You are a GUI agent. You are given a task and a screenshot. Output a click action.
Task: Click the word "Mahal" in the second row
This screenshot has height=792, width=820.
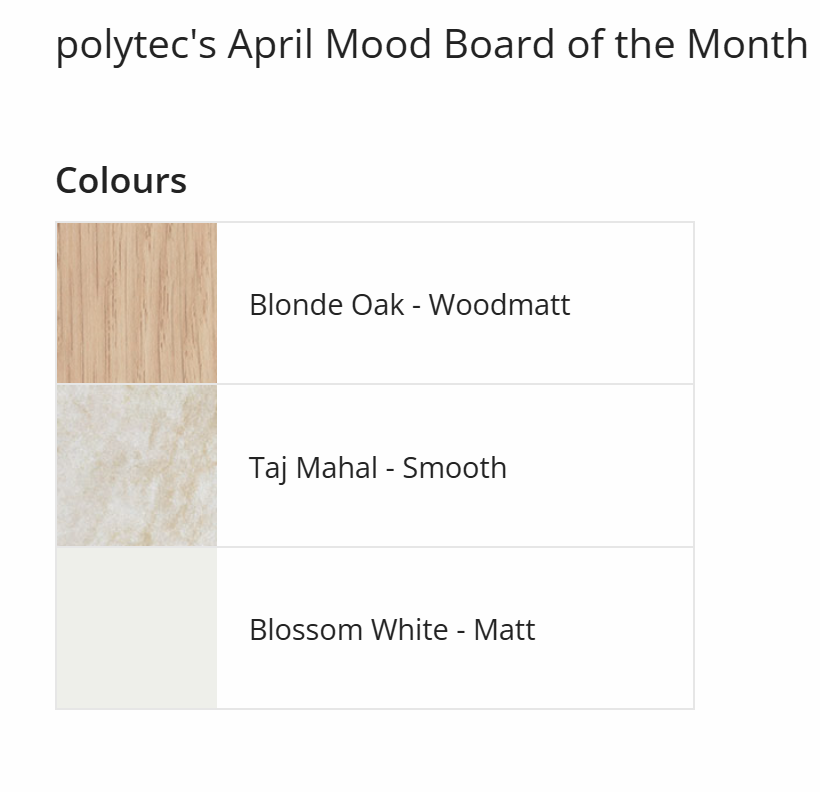pyautogui.click(x=336, y=468)
